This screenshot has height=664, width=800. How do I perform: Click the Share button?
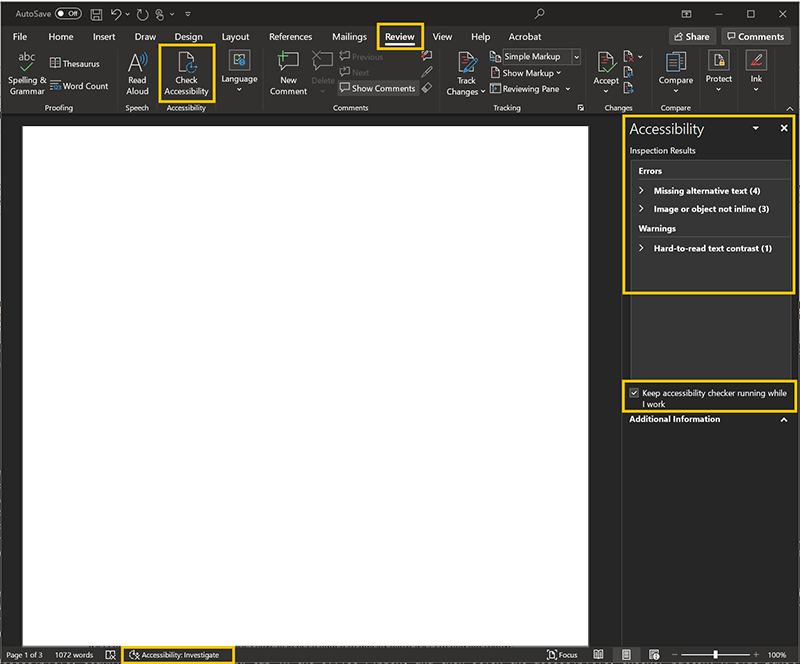(692, 37)
